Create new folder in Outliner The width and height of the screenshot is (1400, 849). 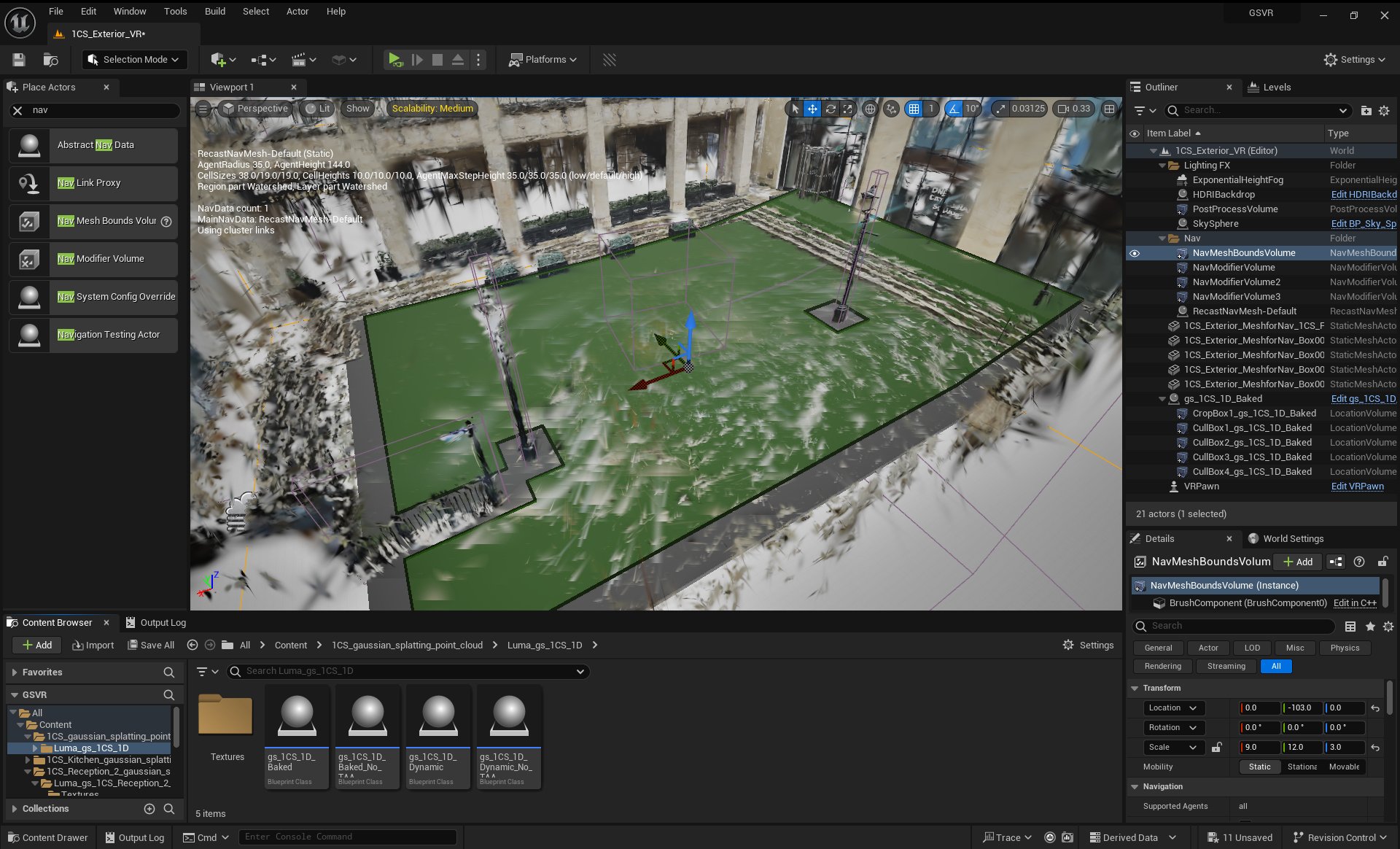1366,110
